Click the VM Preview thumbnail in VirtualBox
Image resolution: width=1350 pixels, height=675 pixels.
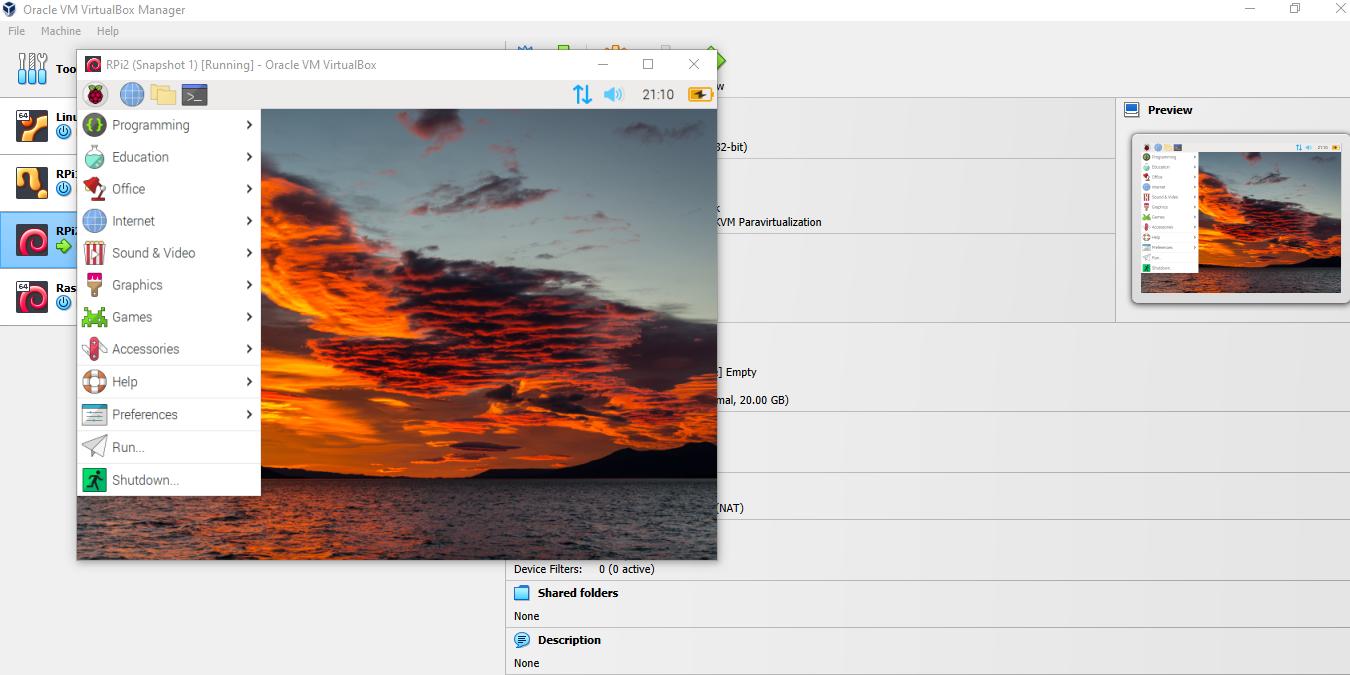(x=1238, y=220)
